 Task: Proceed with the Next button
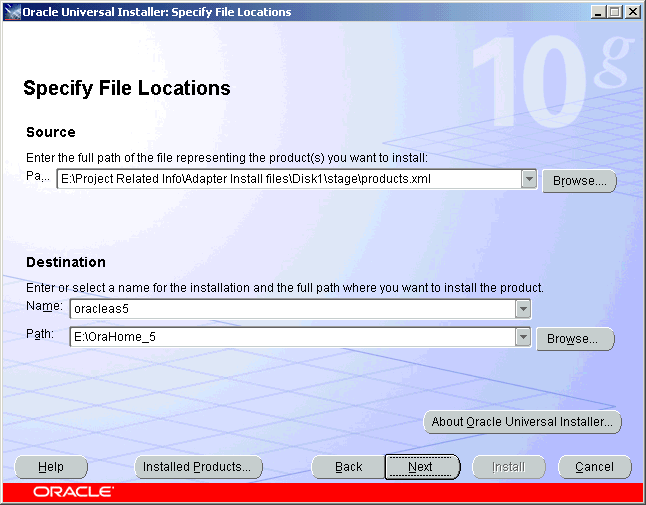click(422, 467)
